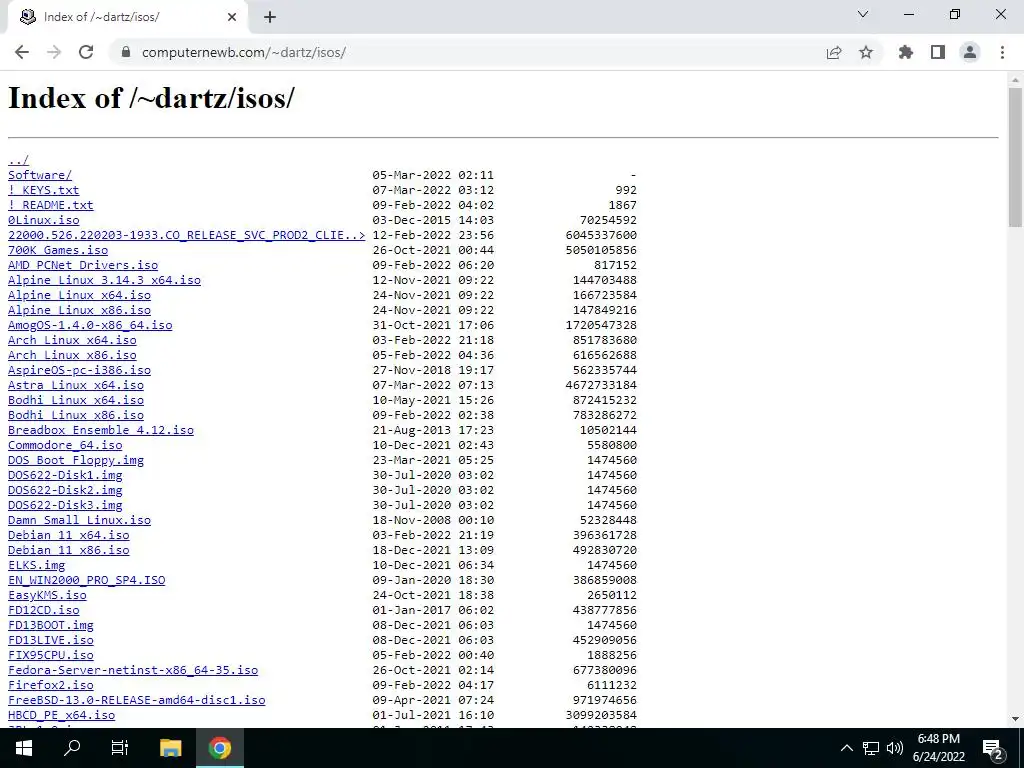Download AmogOS-1.4.0-x86_64.iso
Screen dimensions: 1024x768
pos(90,325)
